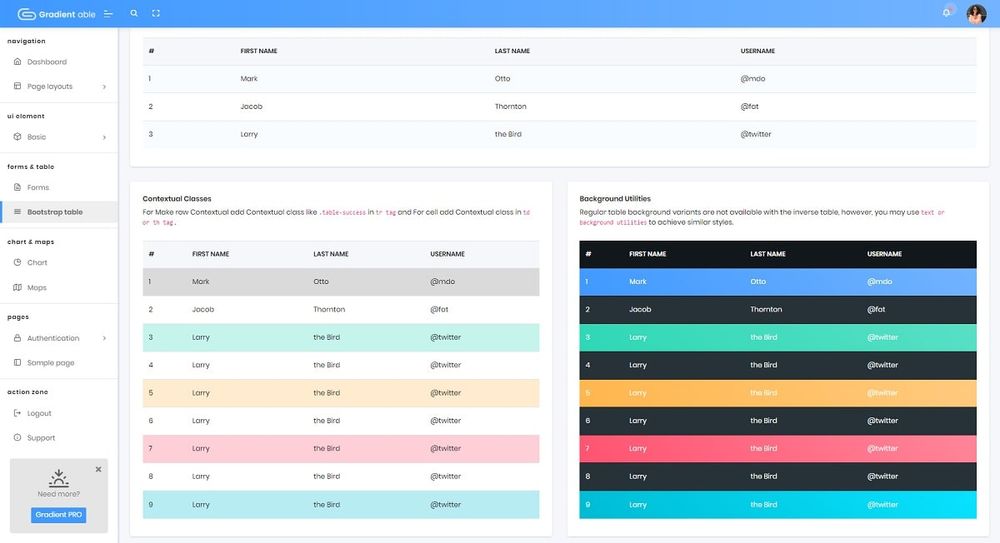Enter fullscreen mode via expand icon
Image resolution: width=1000 pixels, height=543 pixels.
tap(156, 13)
